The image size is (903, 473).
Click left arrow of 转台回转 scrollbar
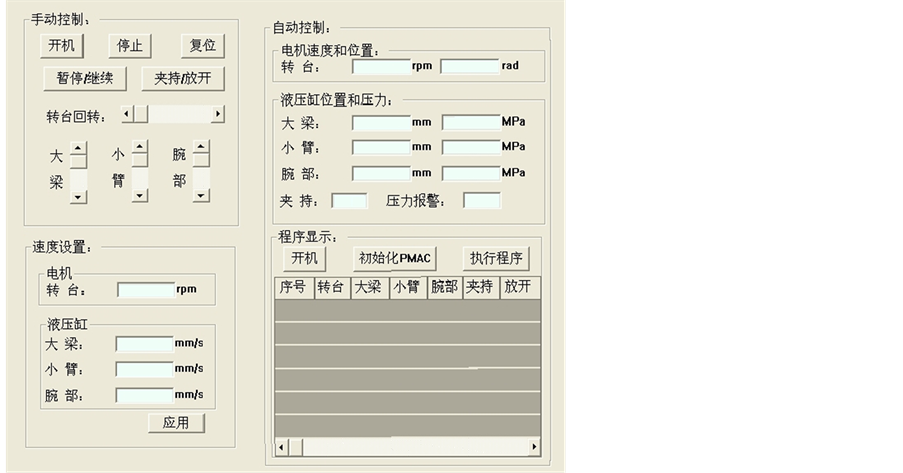point(127,115)
